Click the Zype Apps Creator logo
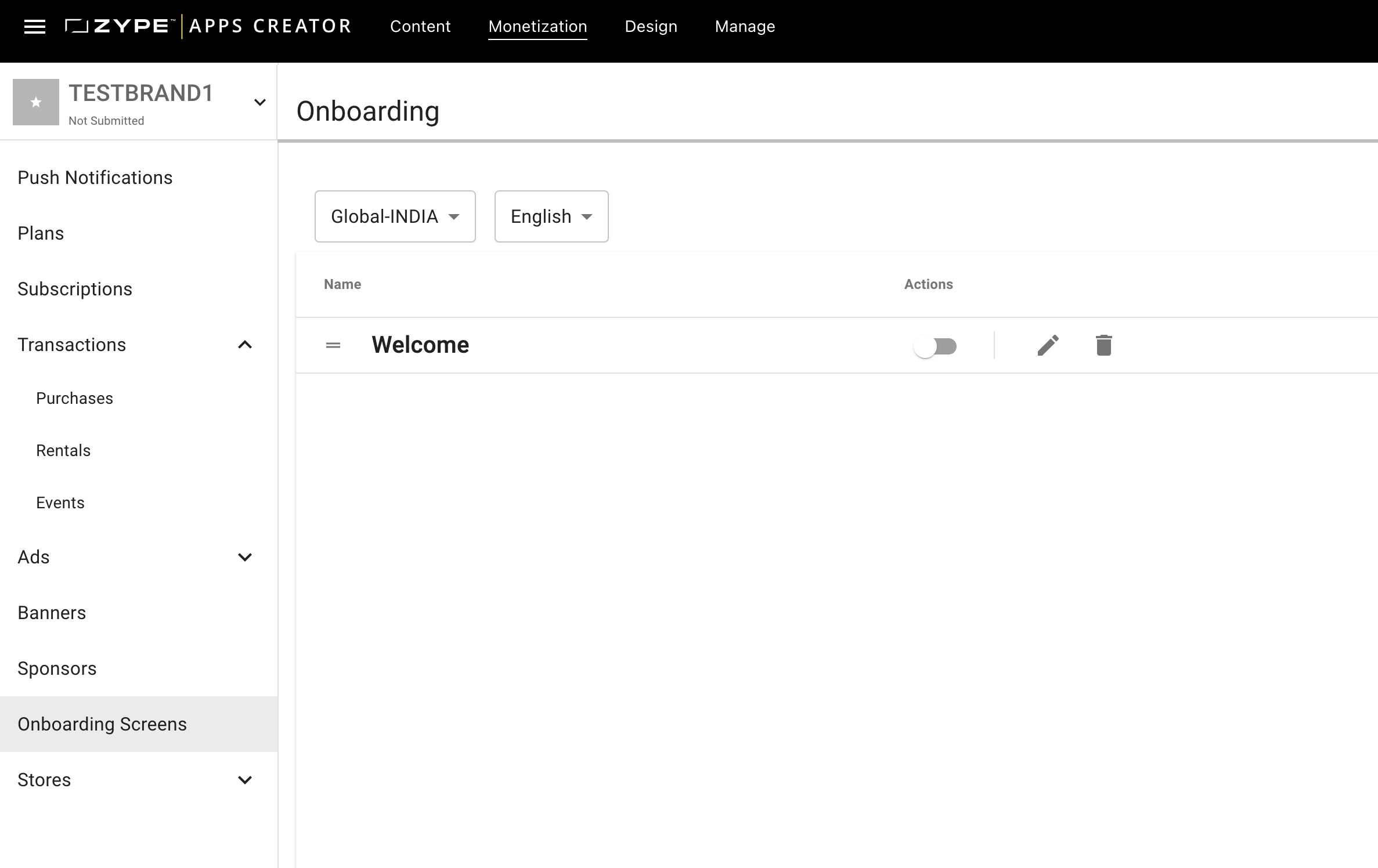1378x868 pixels. point(208,26)
